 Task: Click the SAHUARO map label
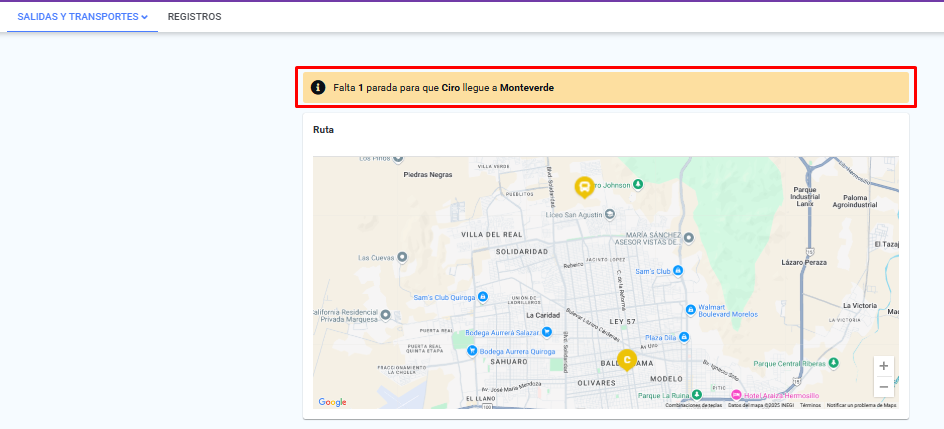click(509, 362)
